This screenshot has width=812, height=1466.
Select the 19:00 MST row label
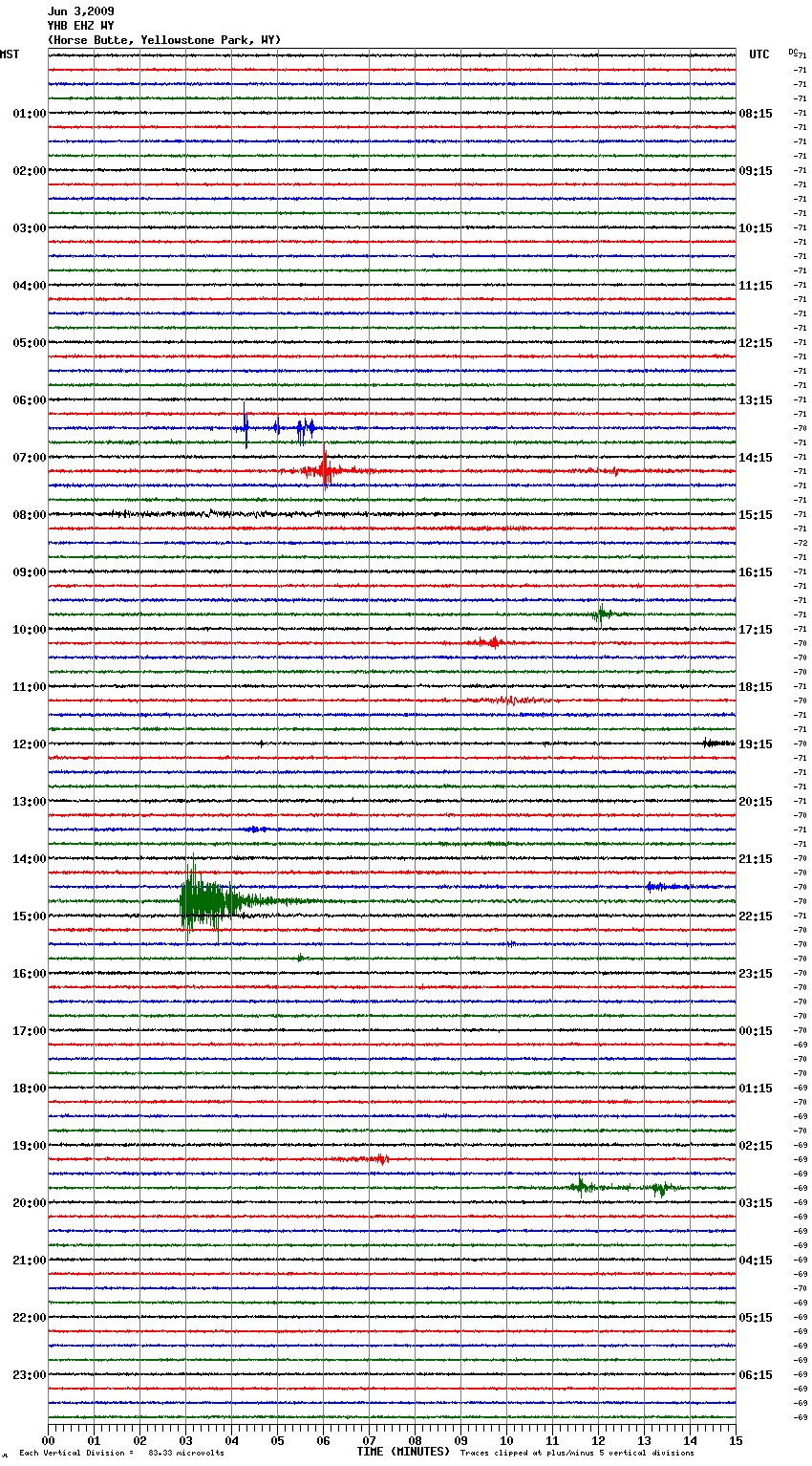29,1146
